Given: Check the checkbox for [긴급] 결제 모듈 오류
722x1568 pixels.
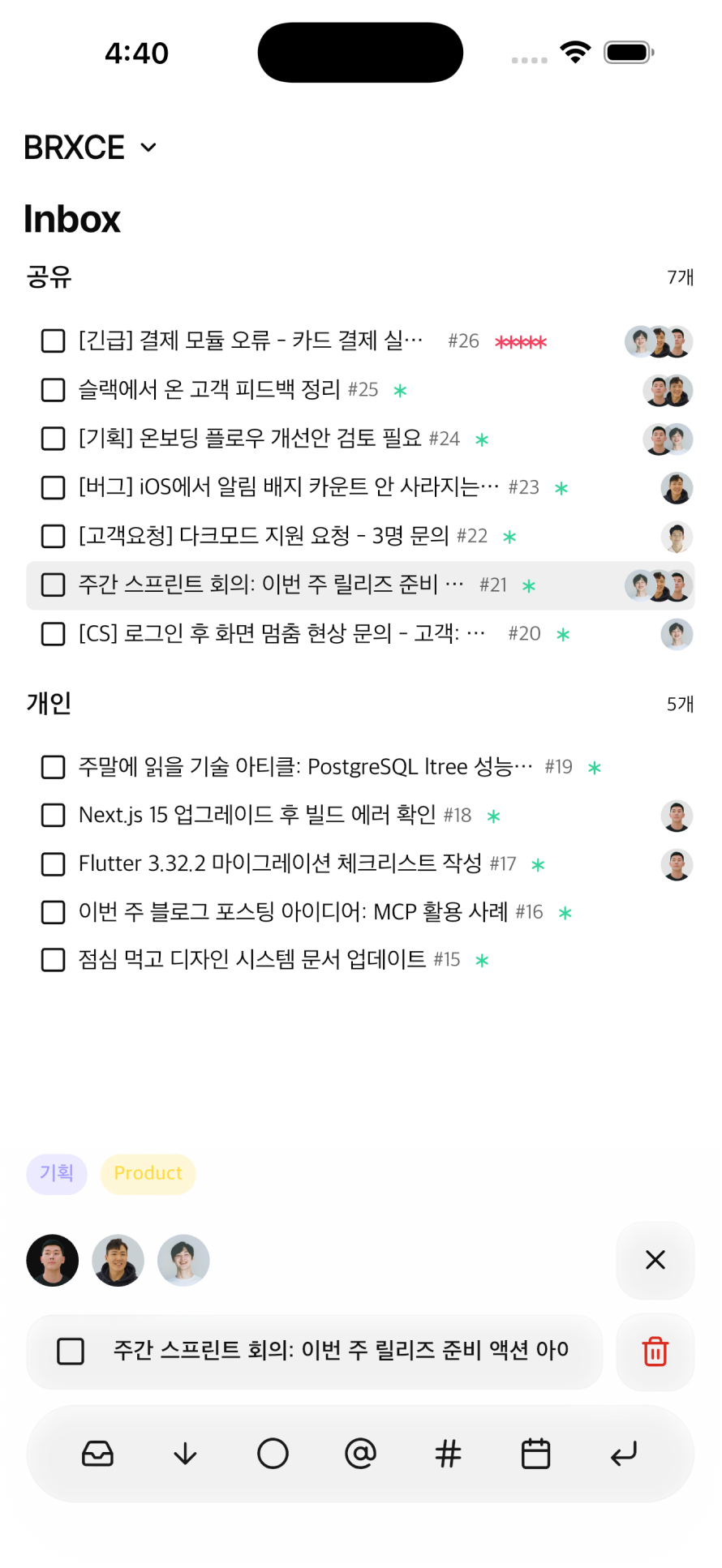Looking at the screenshot, I should (x=53, y=341).
